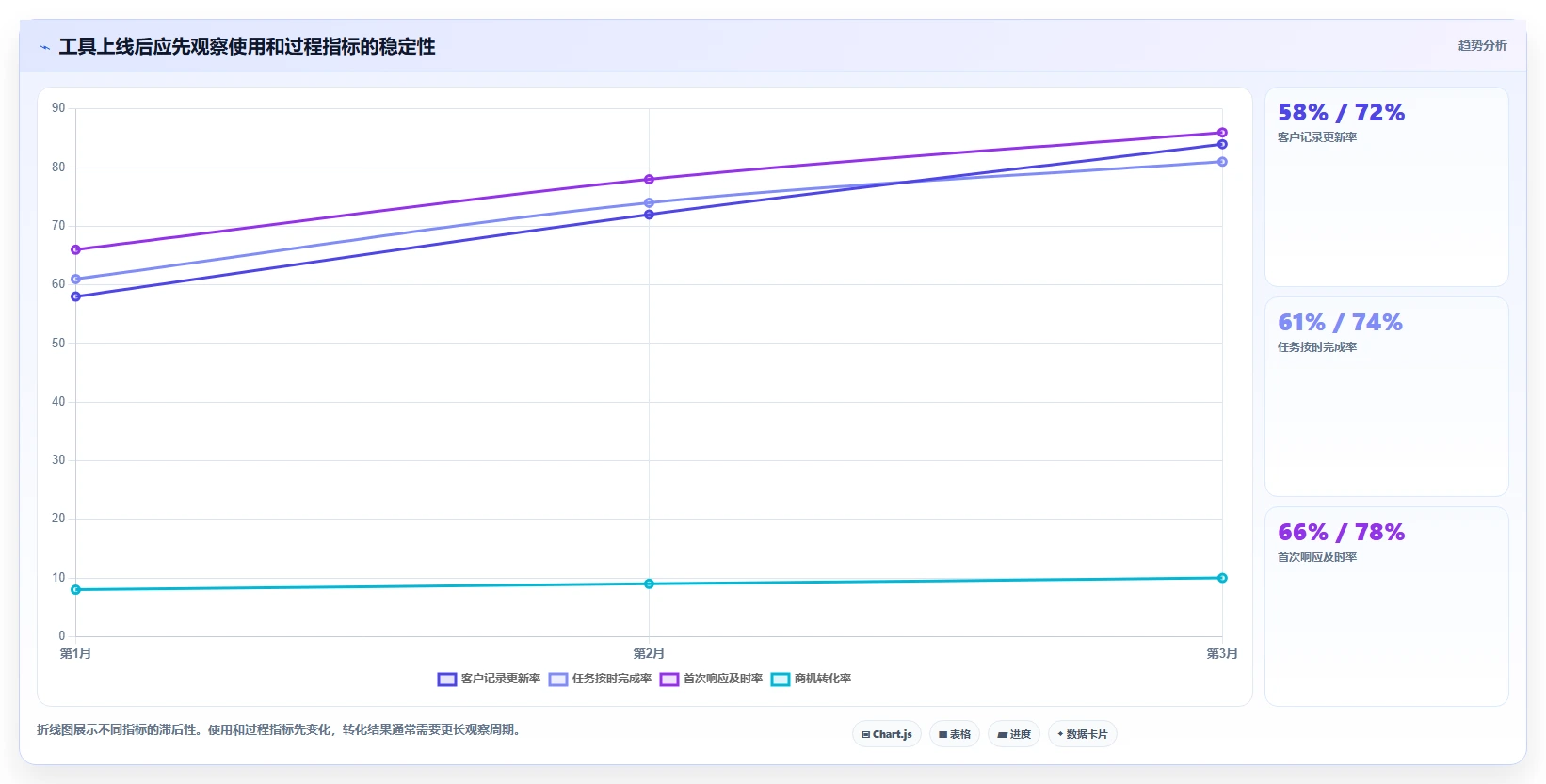This screenshot has height=784, width=1546.
Task: Click the 任务按时完成率 data point at 第2月
Action: (x=649, y=203)
